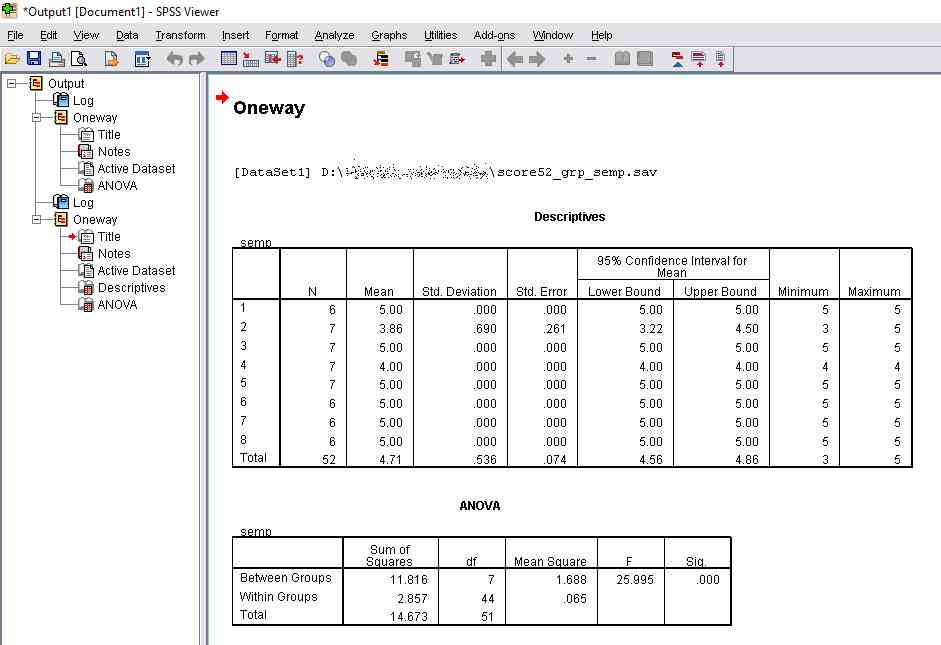Click the Go to Data toolbar icon
This screenshot has height=645, width=941.
(x=229, y=60)
